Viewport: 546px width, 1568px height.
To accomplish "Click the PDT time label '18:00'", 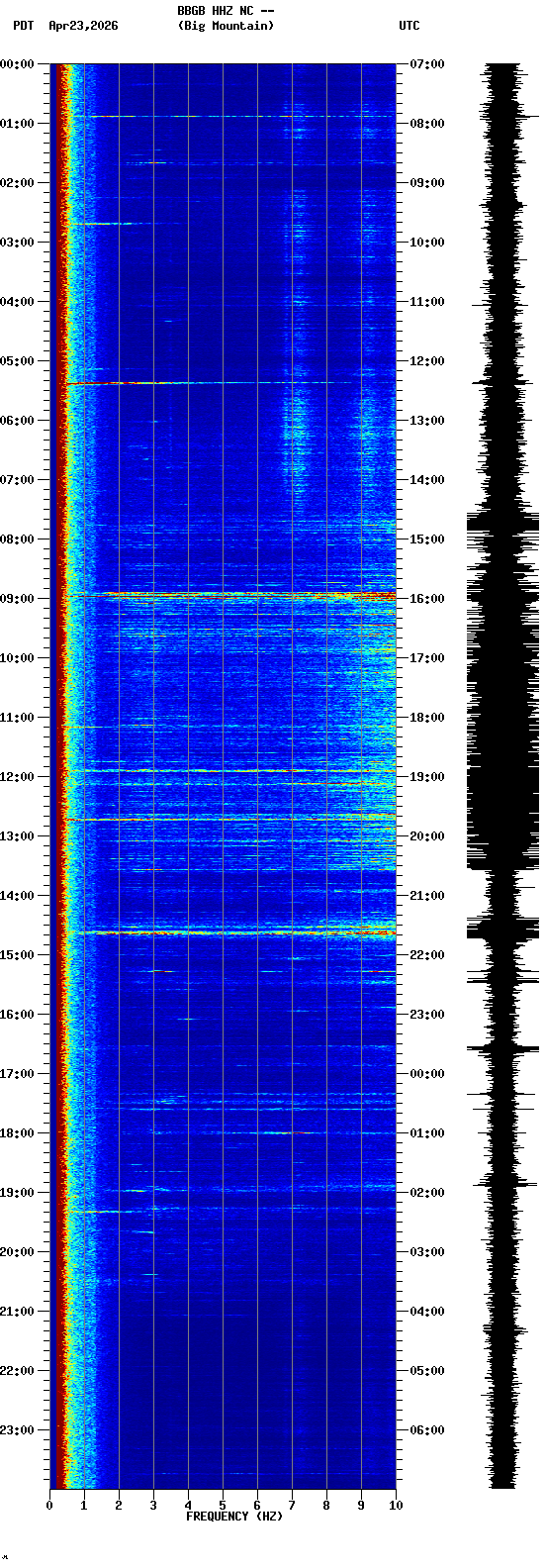I will coord(17,1133).
